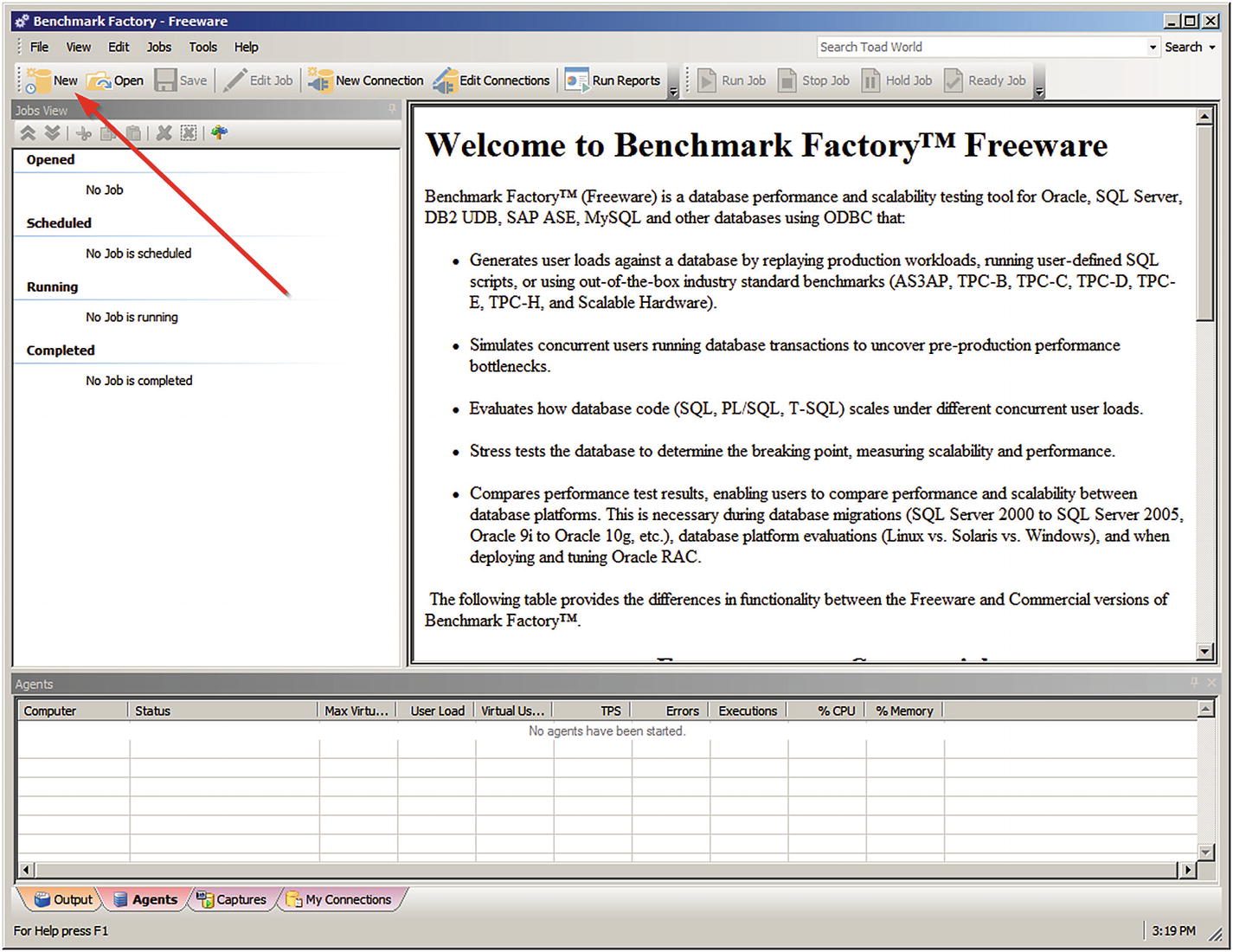Click the Delete X icon in Jobs View
Image resolution: width=1233 pixels, height=952 pixels.
164,132
